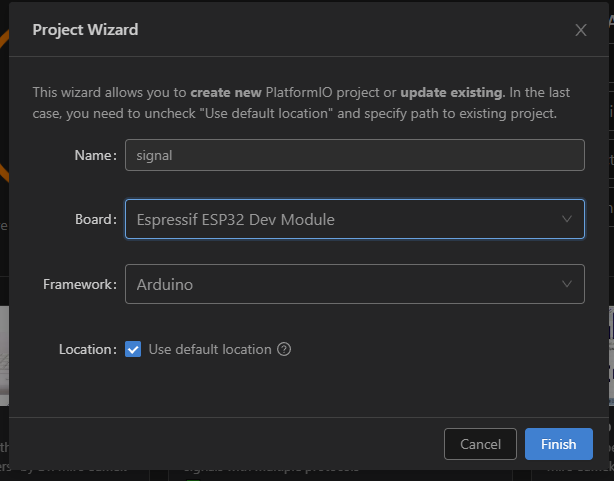Click the "Location:" field label

point(88,349)
